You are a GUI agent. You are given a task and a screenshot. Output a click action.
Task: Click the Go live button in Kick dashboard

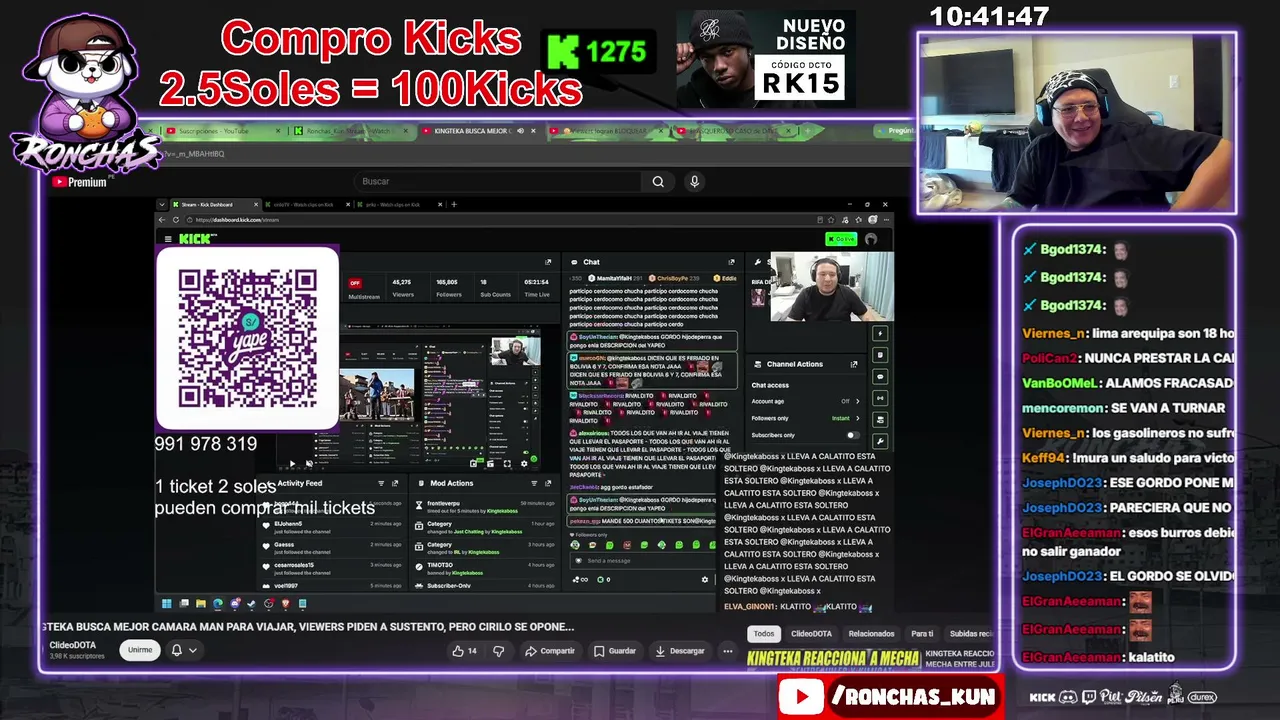pyautogui.click(x=841, y=239)
